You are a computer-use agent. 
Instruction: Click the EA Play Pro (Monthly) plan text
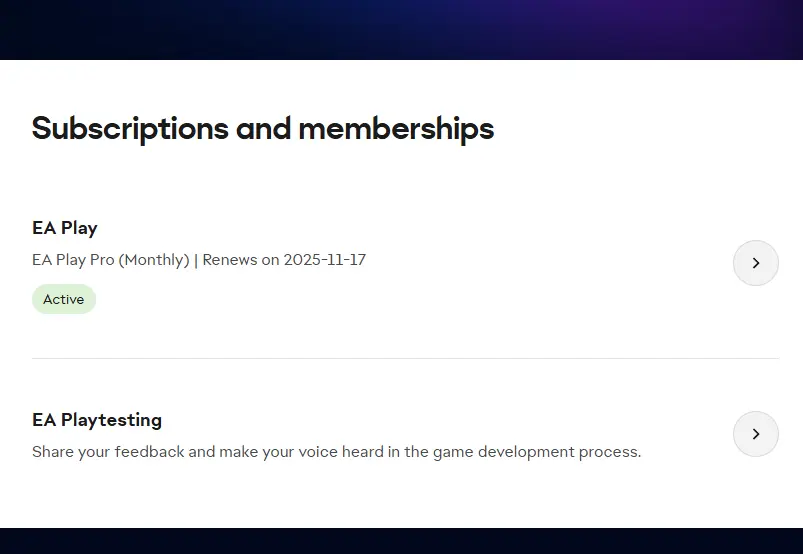coord(110,260)
